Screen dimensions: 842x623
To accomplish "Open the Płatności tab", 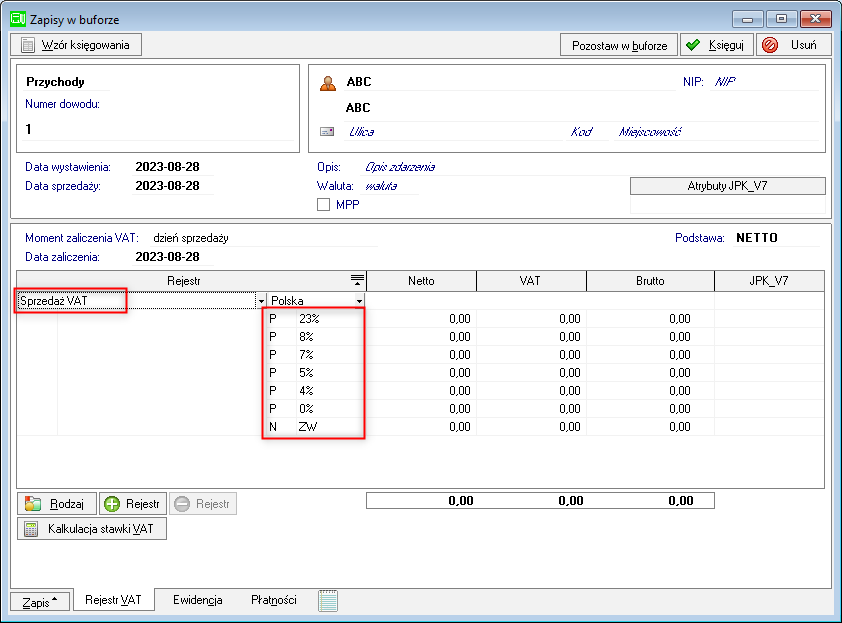I will click(274, 600).
